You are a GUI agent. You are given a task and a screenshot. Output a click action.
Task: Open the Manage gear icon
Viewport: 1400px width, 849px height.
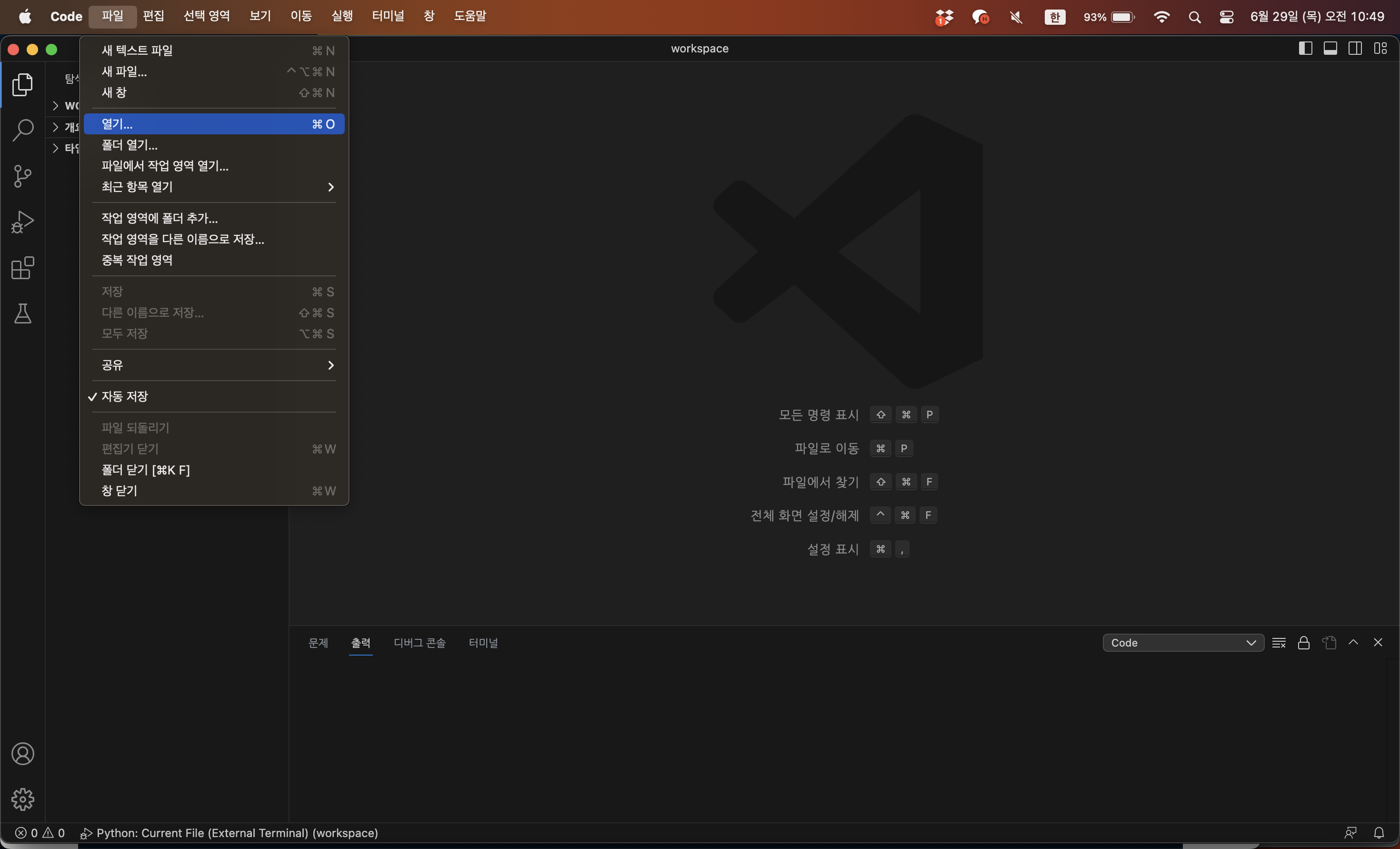23,799
